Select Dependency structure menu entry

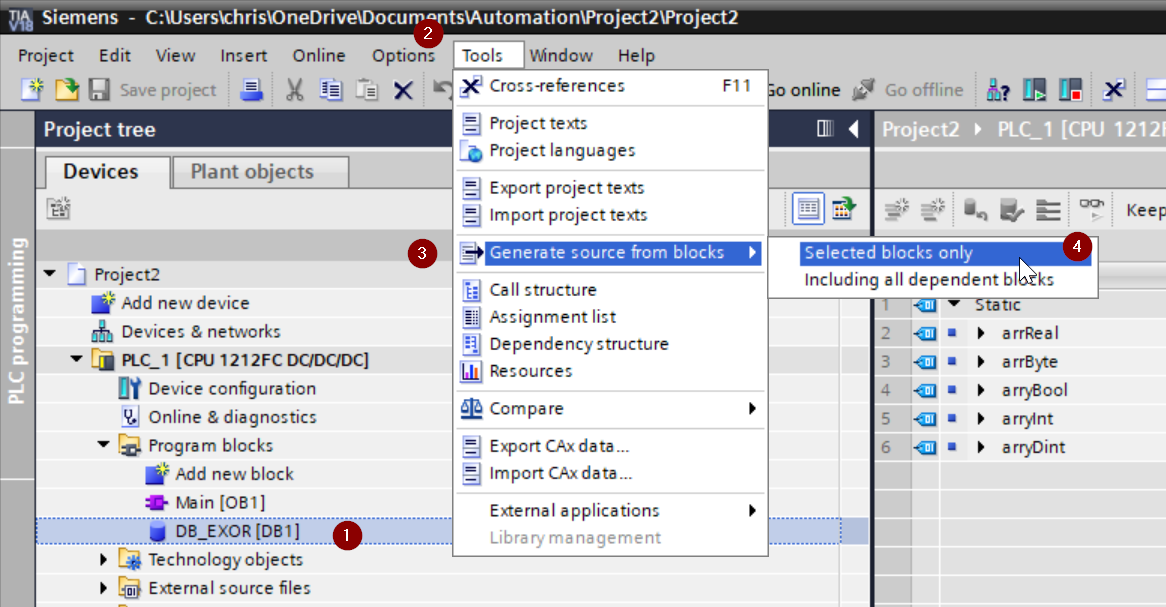[x=611, y=344]
